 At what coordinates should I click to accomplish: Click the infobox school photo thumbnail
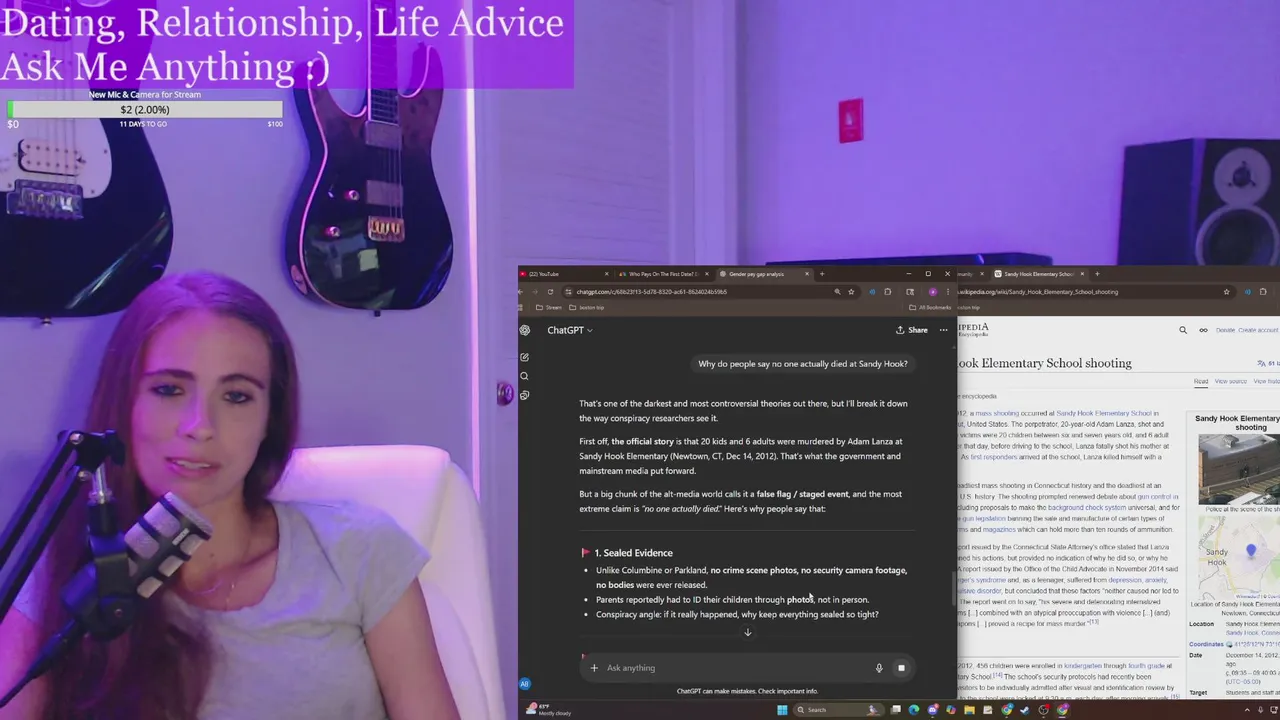coord(1238,470)
